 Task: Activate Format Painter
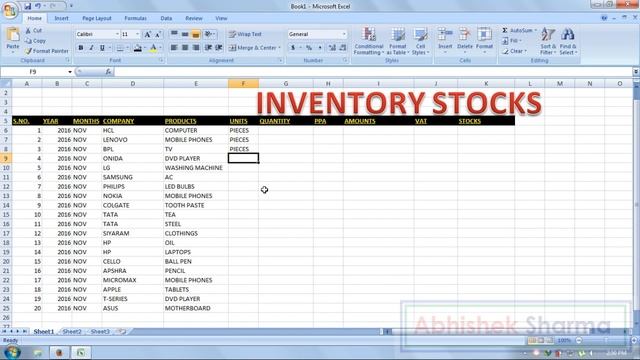[x=47, y=51]
